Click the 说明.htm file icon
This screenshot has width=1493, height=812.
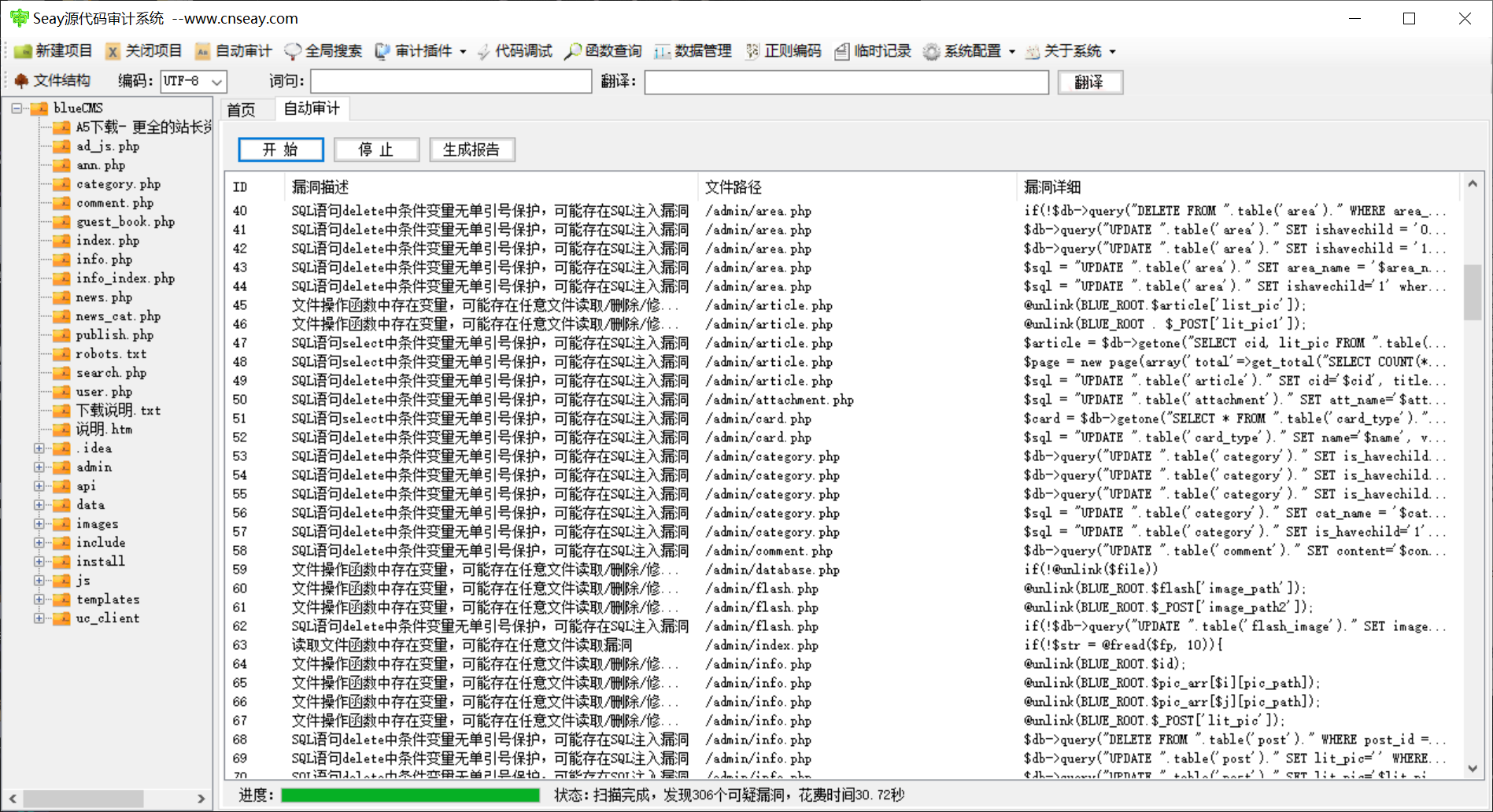(61, 430)
